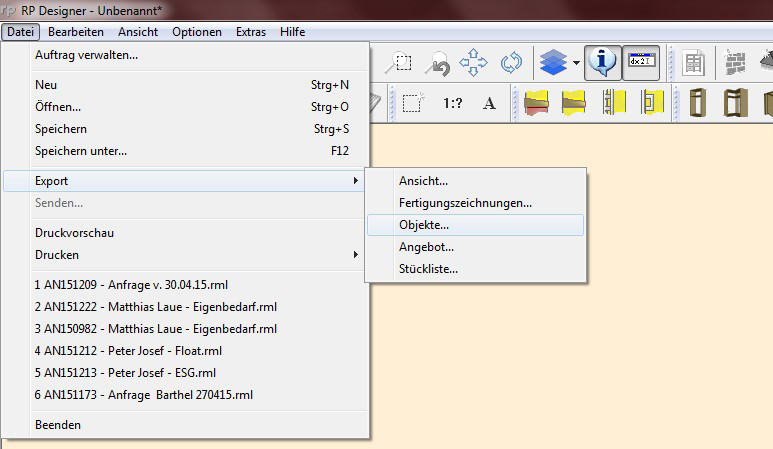Toggle the info speech bubble button
Image resolution: width=773 pixels, height=449 pixels.
click(602, 63)
